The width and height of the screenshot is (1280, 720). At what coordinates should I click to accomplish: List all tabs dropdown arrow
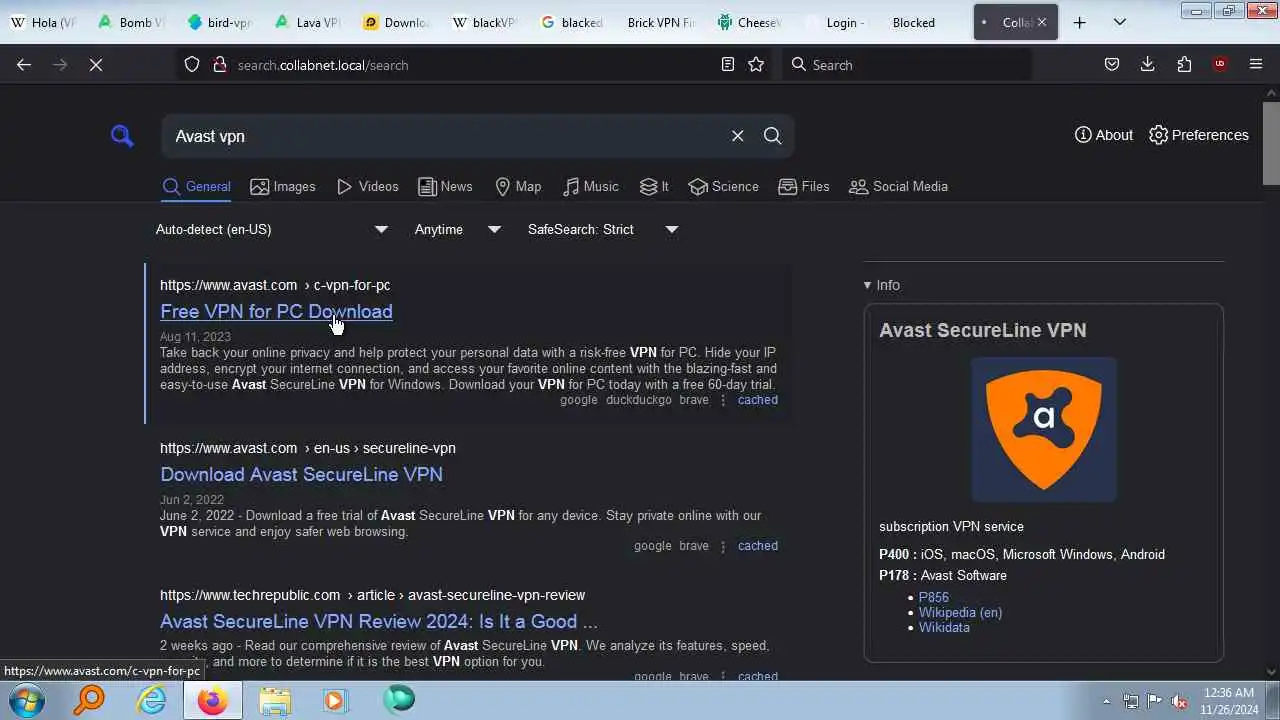pyautogui.click(x=1119, y=22)
